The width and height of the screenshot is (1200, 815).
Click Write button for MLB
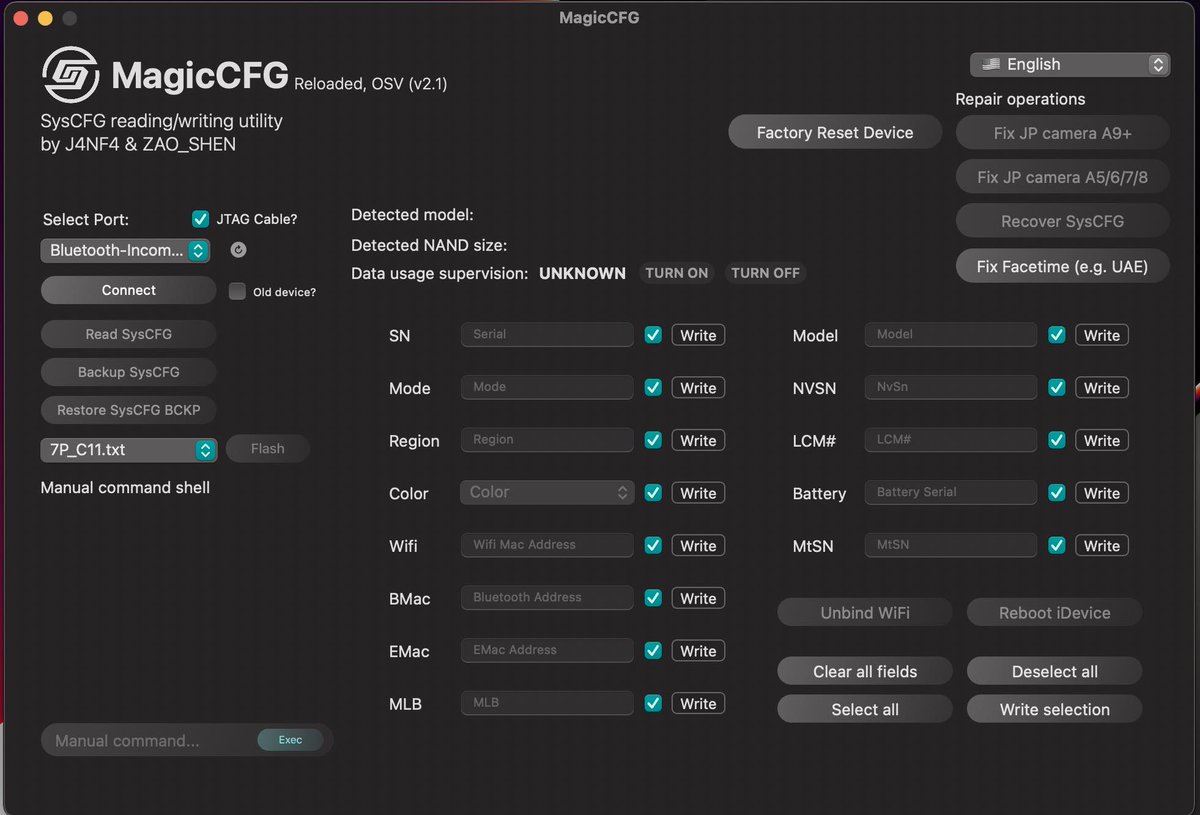click(x=698, y=703)
